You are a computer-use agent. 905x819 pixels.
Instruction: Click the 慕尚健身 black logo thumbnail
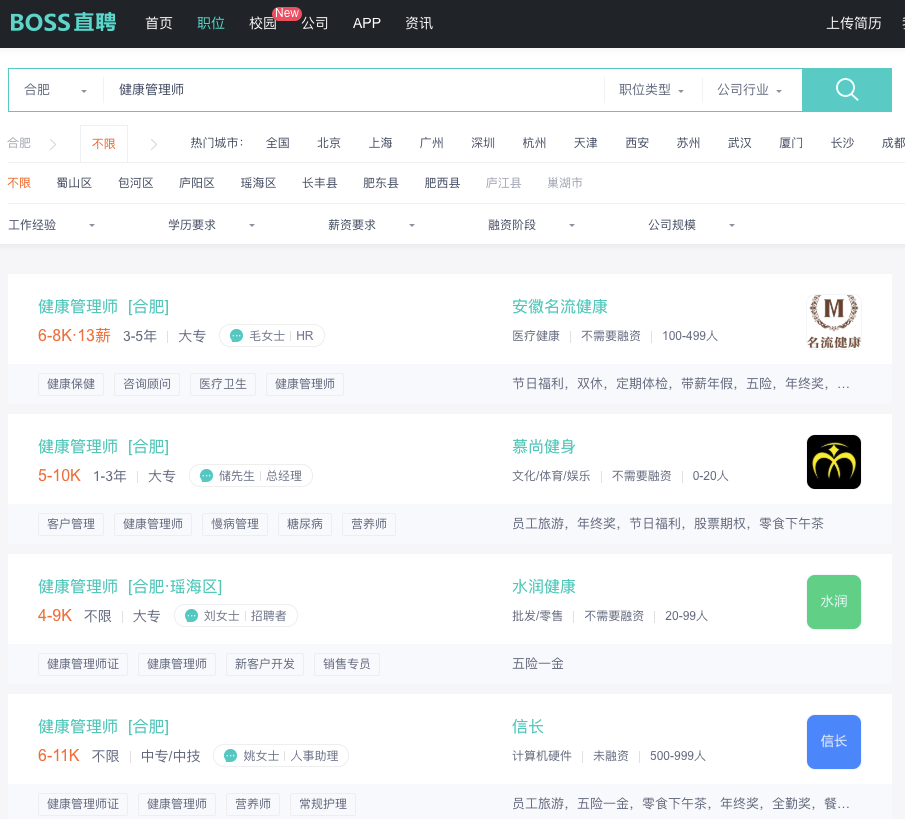click(833, 462)
